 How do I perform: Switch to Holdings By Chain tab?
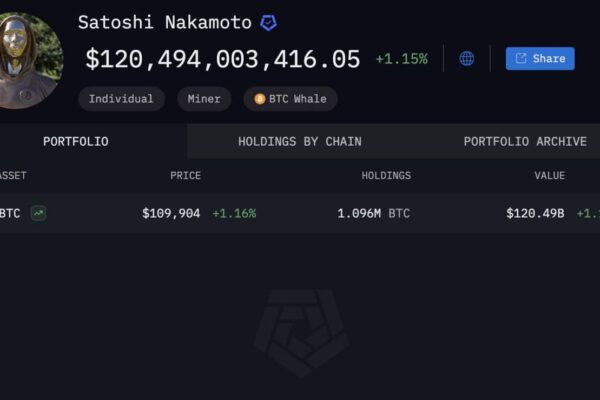(x=300, y=141)
